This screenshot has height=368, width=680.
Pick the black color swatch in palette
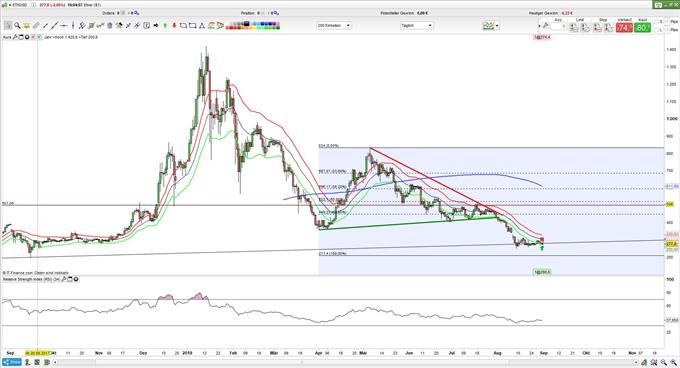(247, 24)
